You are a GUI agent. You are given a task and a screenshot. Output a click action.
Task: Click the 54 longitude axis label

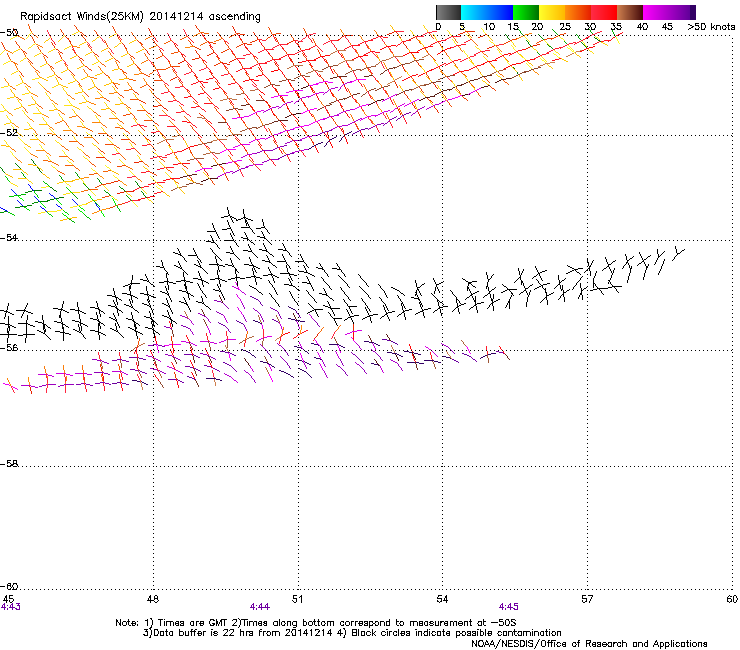point(442,599)
